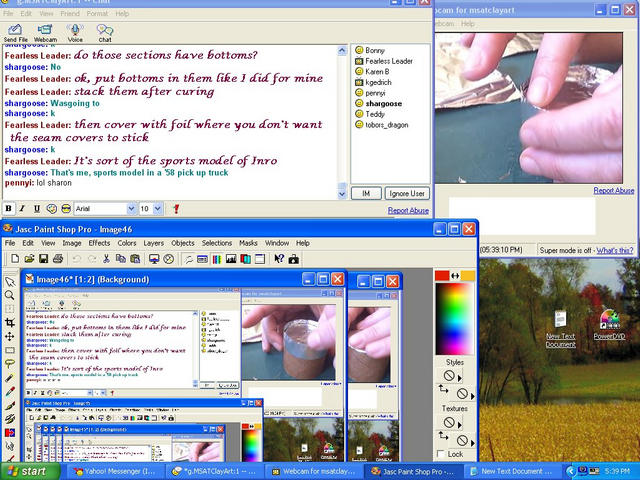Select the Freehand lasso tool
This screenshot has width=640, height=480.
coord(9,364)
